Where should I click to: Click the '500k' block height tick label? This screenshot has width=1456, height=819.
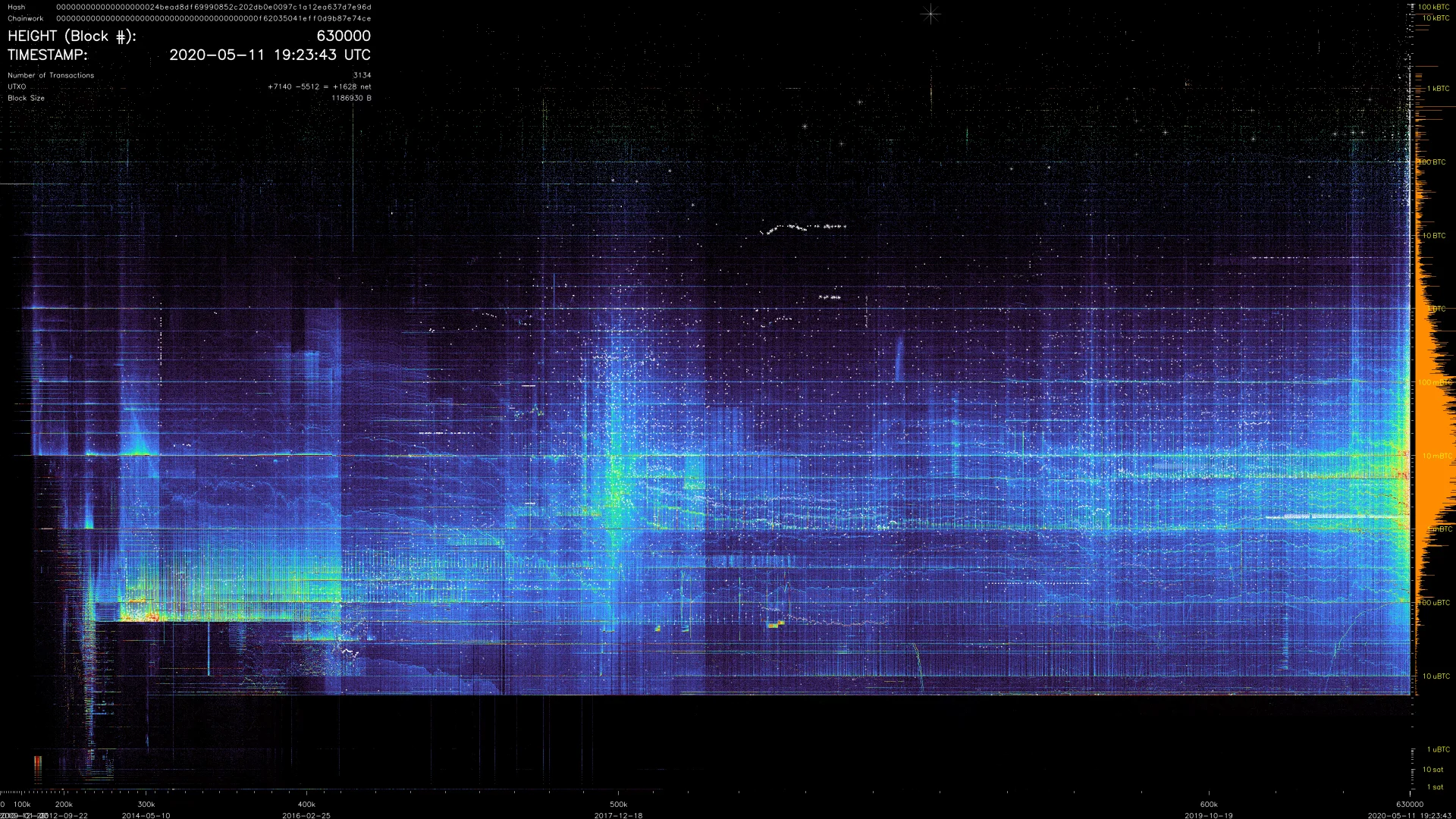point(619,805)
